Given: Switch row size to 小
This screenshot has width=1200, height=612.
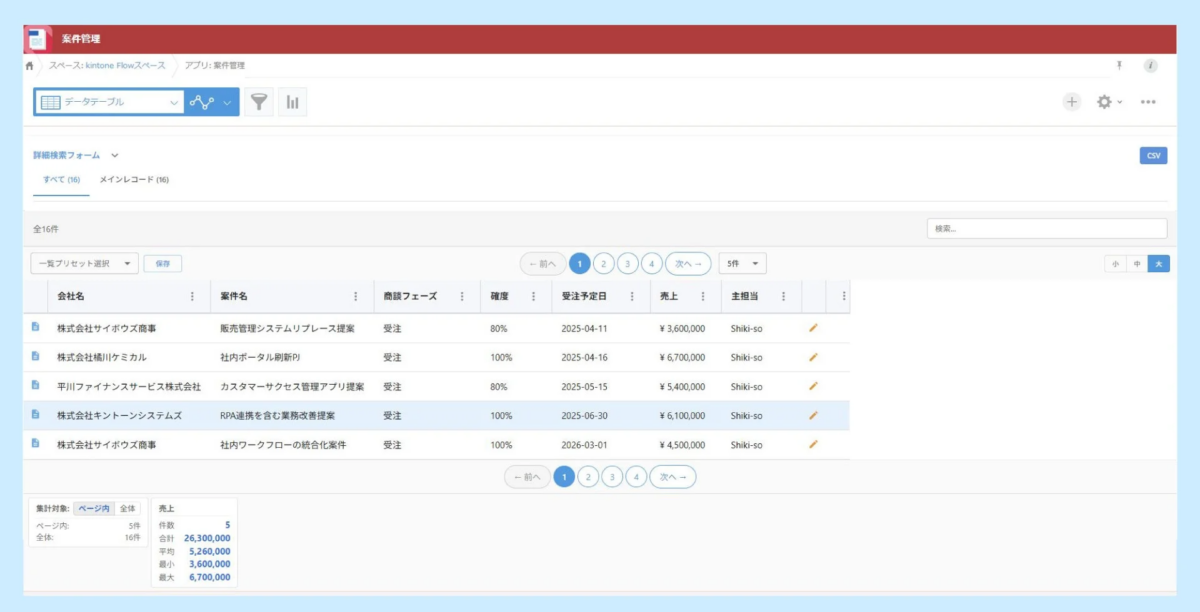Looking at the screenshot, I should pyautogui.click(x=1115, y=264).
